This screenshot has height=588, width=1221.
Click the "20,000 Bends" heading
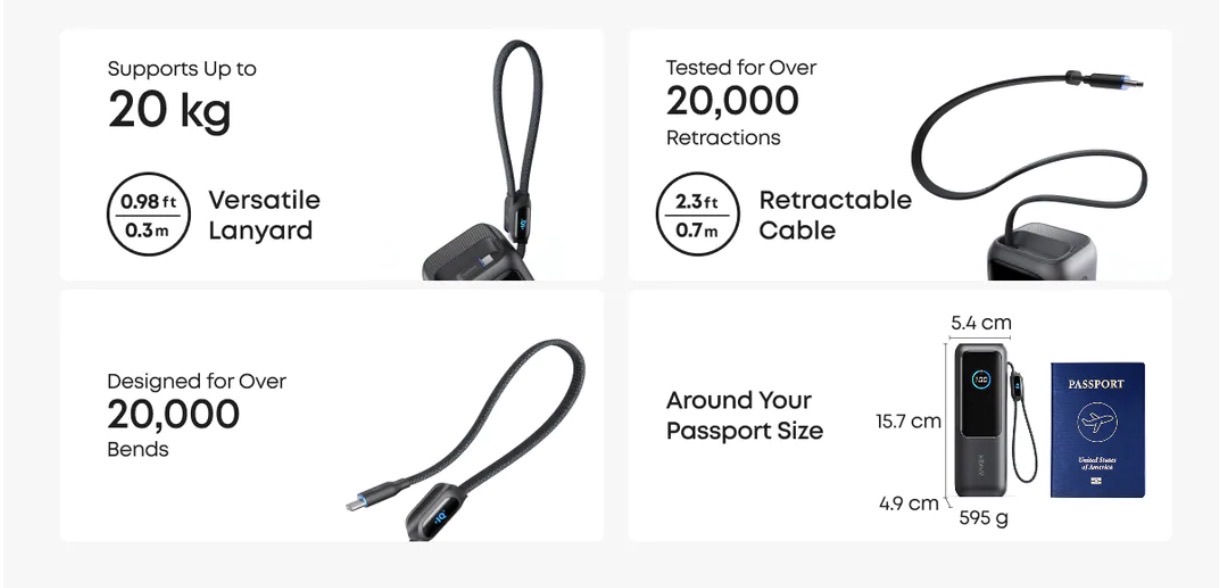click(x=173, y=414)
